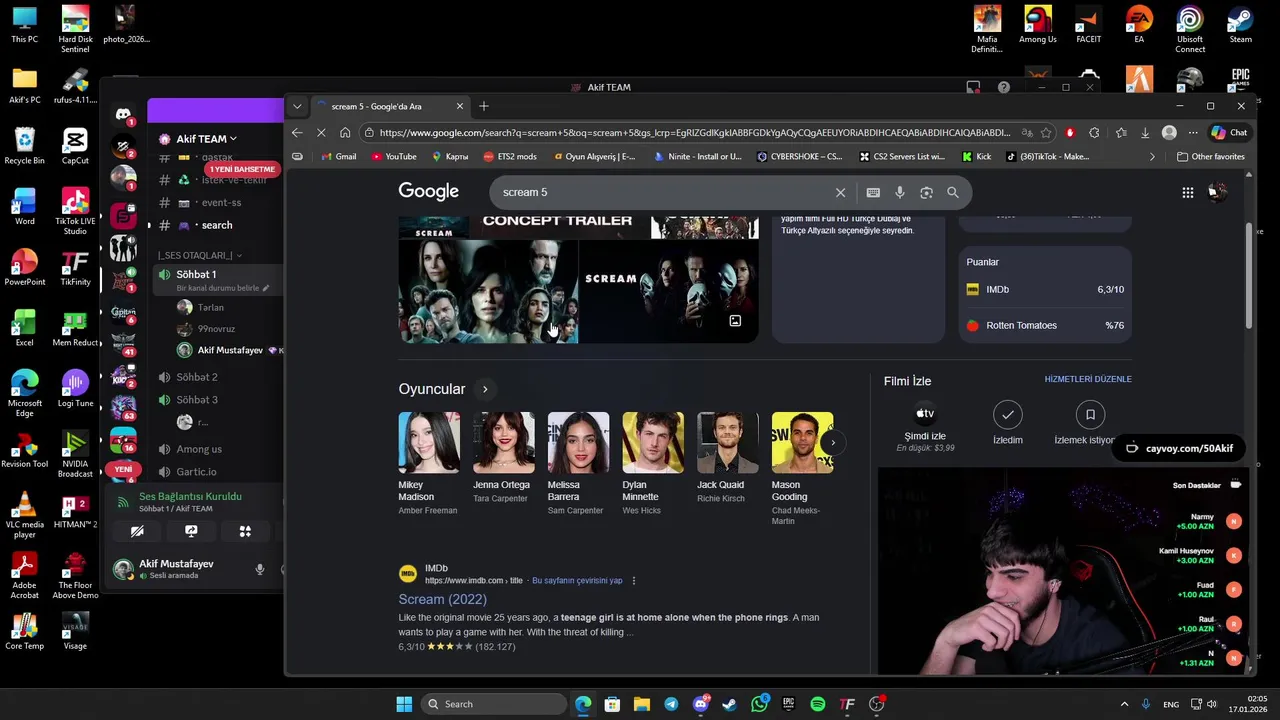Show hidden tray icons chevron

tap(1124, 704)
